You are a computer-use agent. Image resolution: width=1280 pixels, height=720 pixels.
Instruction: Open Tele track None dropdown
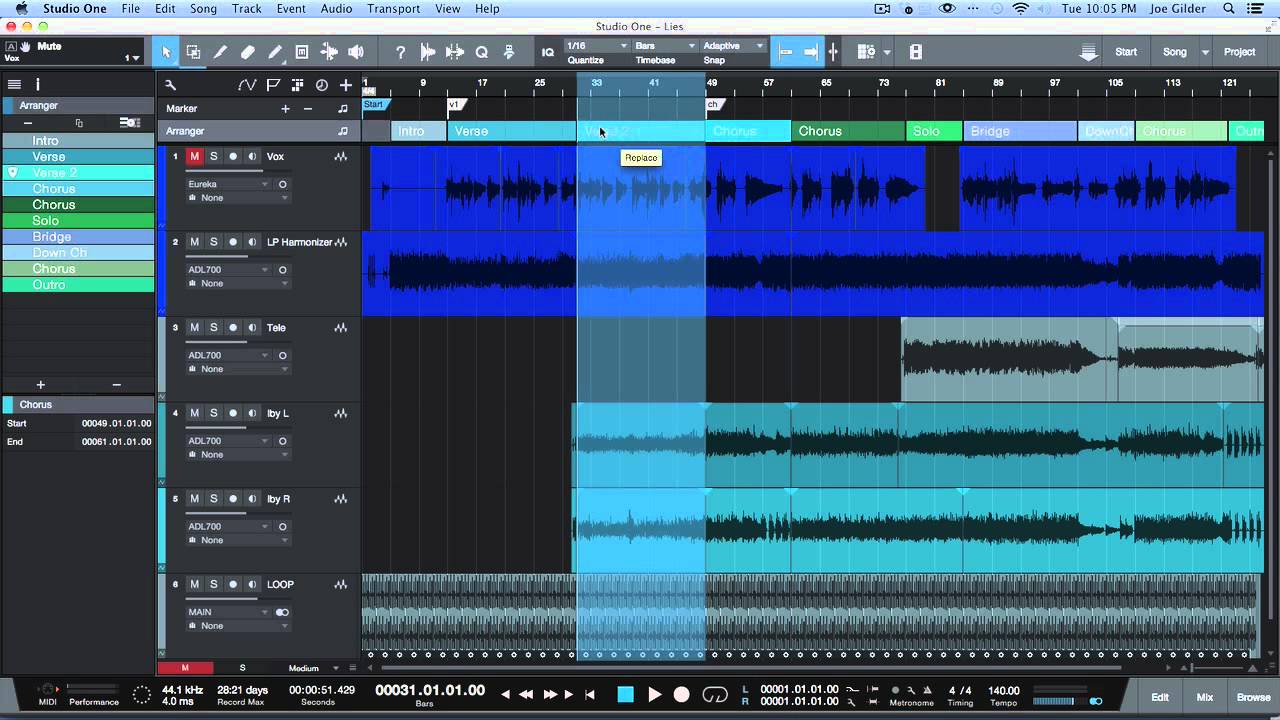click(238, 369)
